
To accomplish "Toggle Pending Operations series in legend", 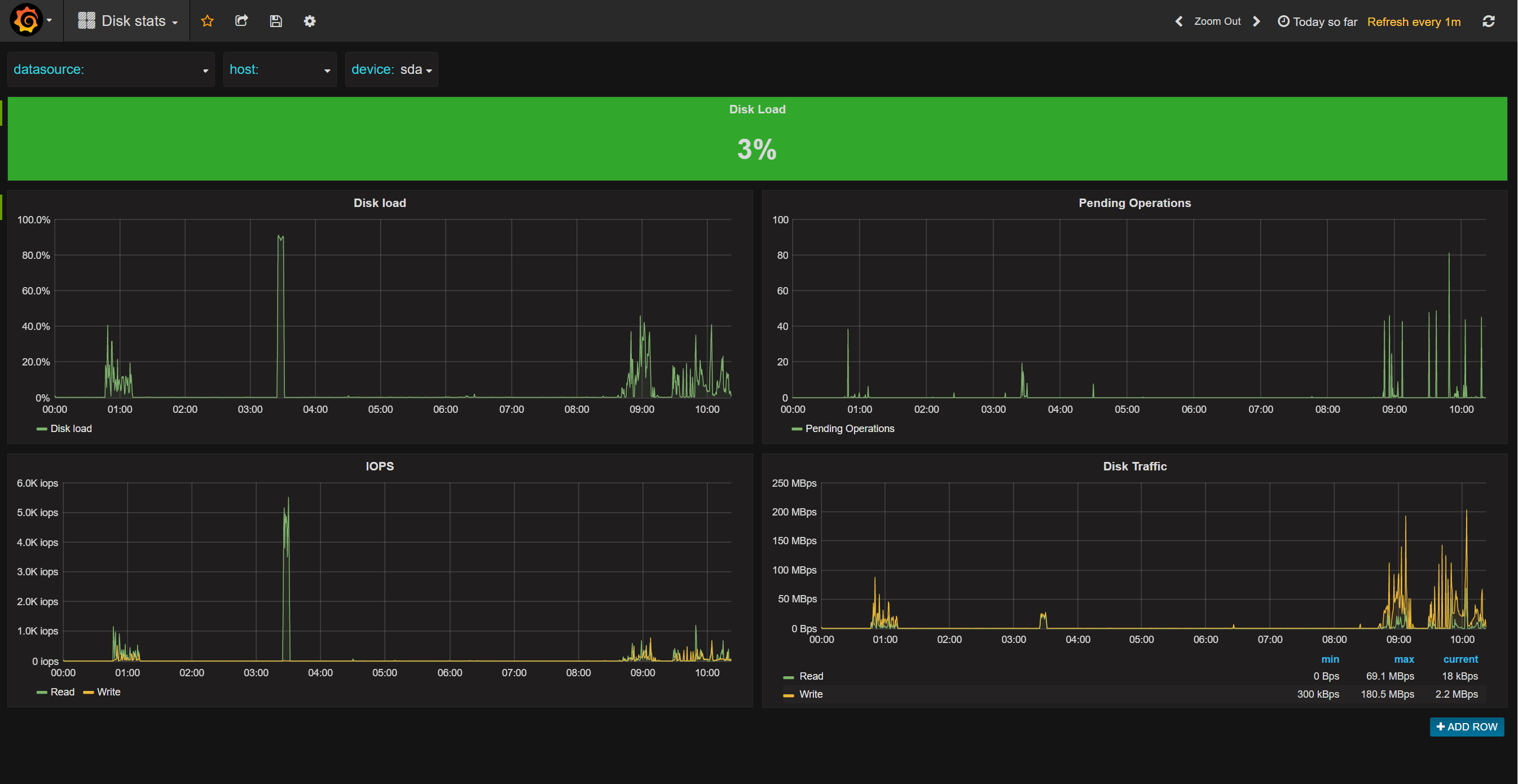I will point(849,428).
